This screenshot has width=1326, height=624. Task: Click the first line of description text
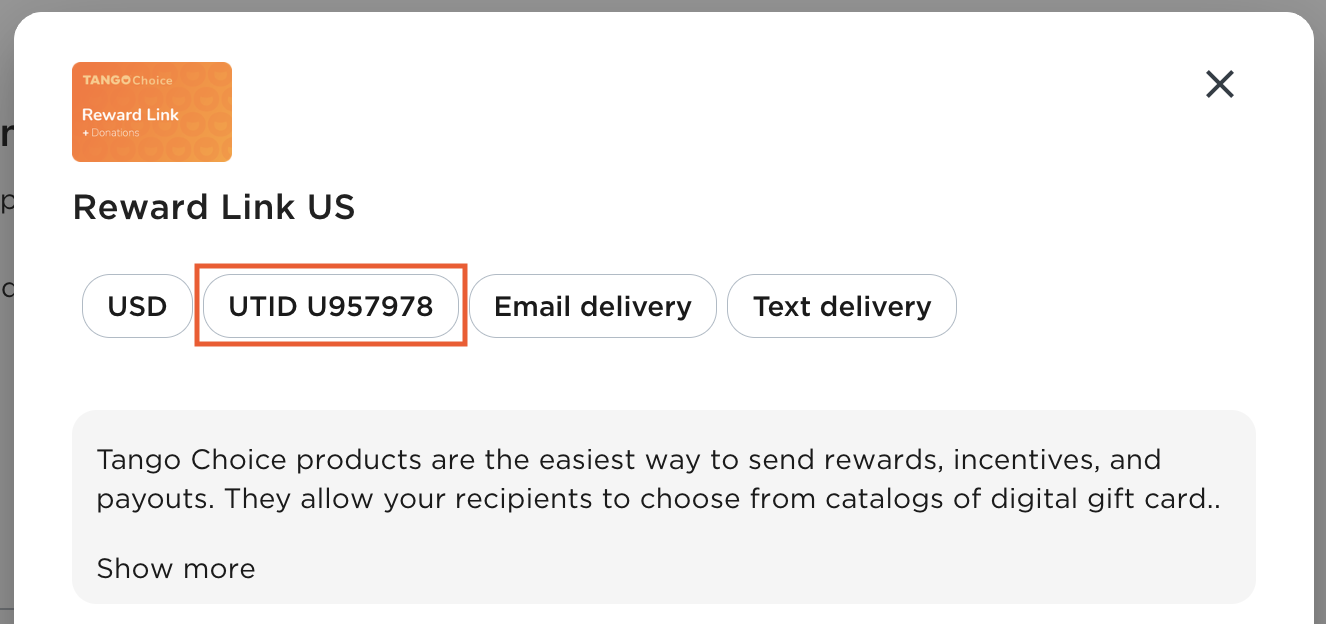tap(628, 461)
